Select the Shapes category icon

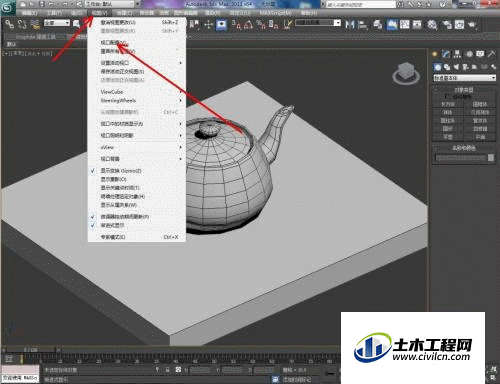[x=447, y=67]
